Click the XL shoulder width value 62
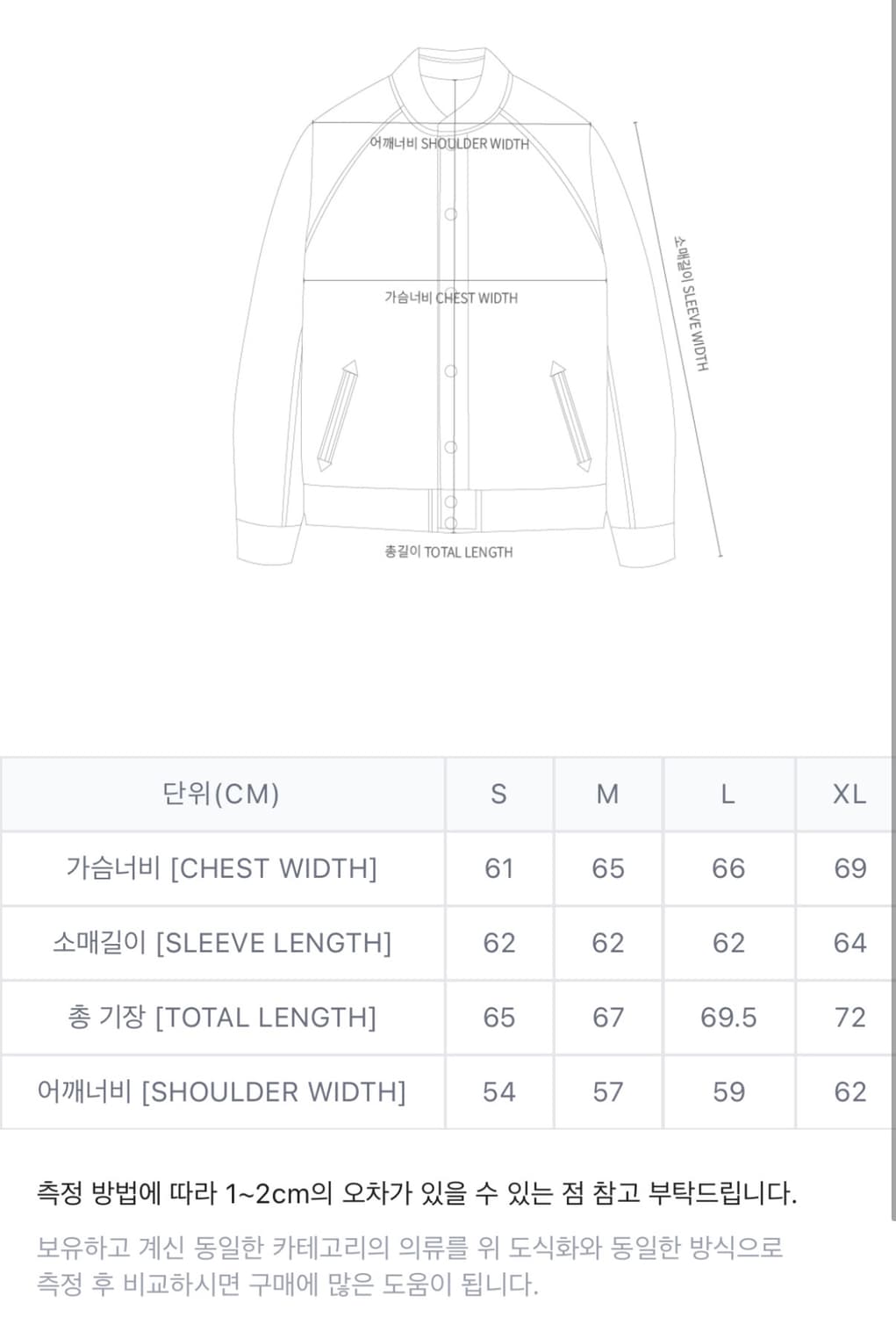The image size is (896, 1317). [x=849, y=1092]
